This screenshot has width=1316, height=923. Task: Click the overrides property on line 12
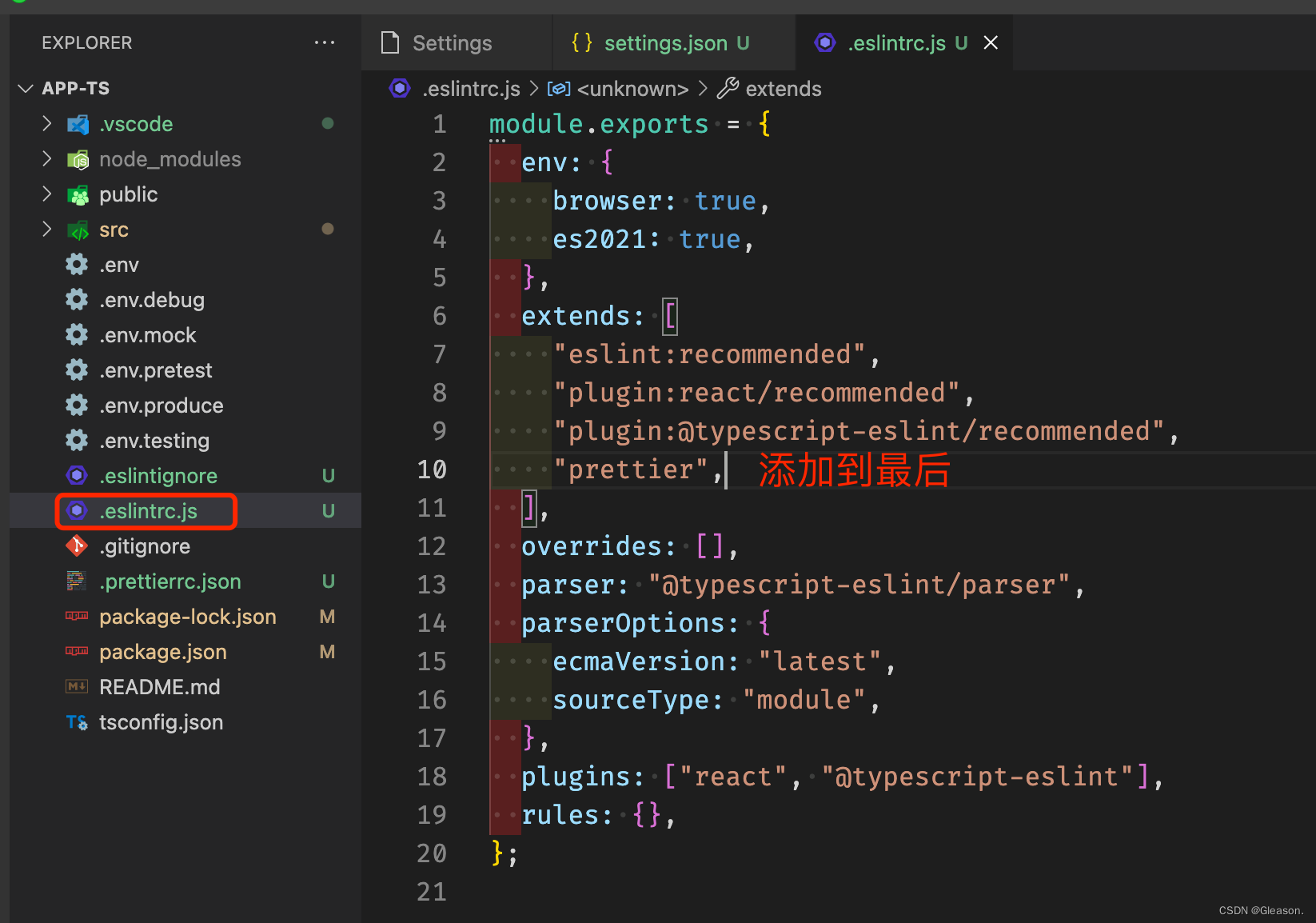coord(592,546)
